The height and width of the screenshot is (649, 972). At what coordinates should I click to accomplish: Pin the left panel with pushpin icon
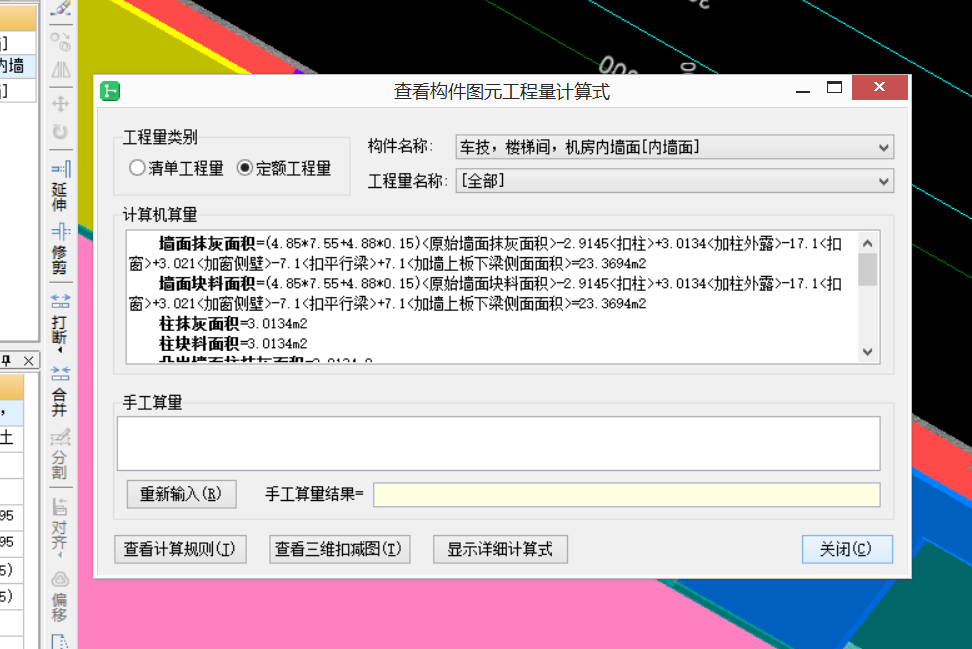(x=7, y=361)
